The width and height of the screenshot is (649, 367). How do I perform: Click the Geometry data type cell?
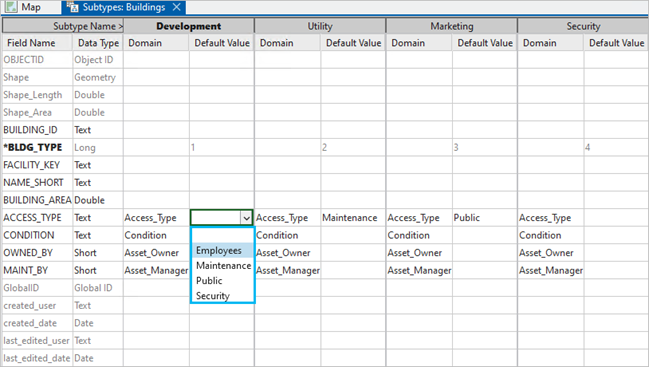[x=98, y=77]
